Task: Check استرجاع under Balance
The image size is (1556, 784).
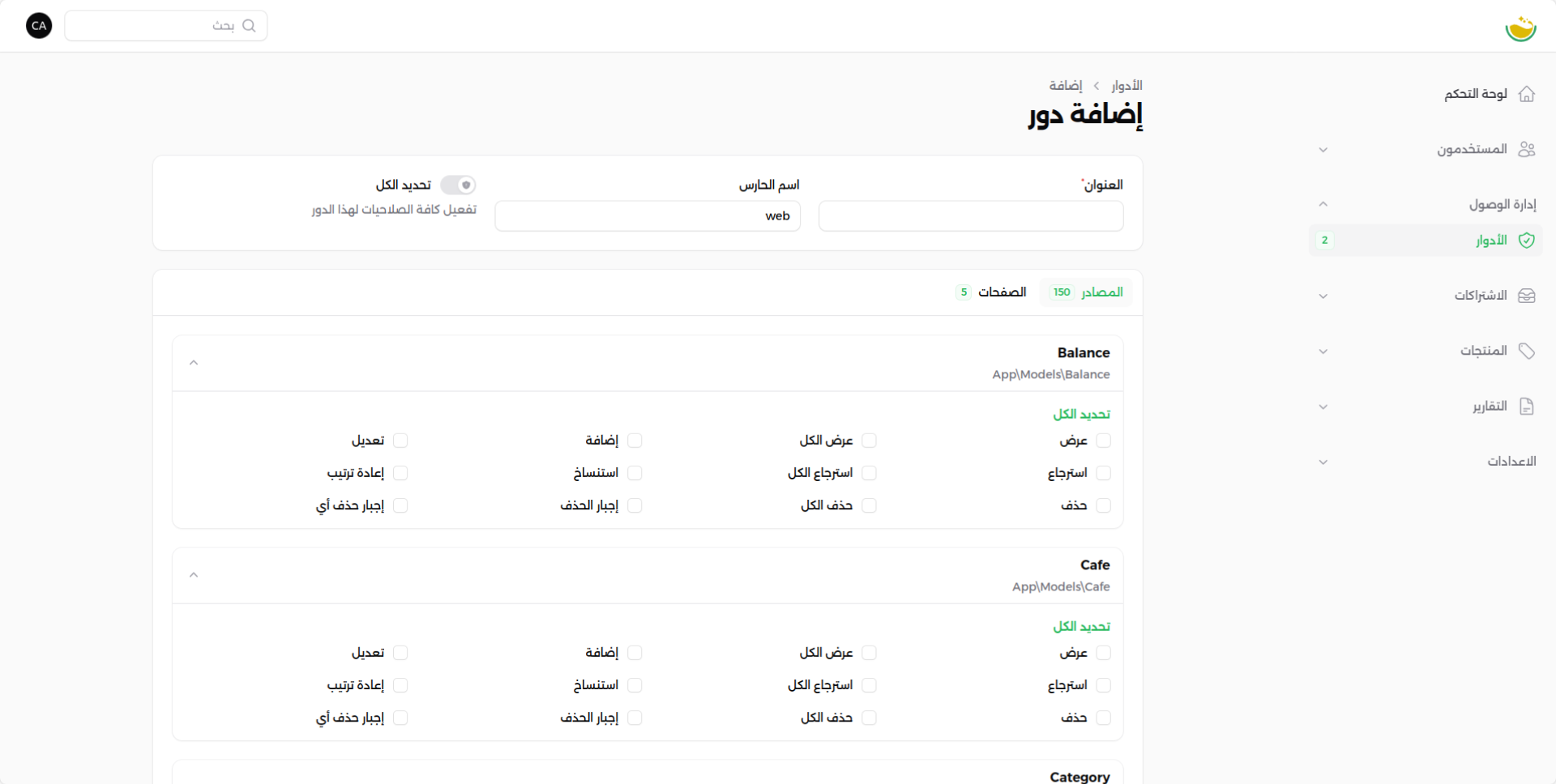Action: [x=1103, y=473]
